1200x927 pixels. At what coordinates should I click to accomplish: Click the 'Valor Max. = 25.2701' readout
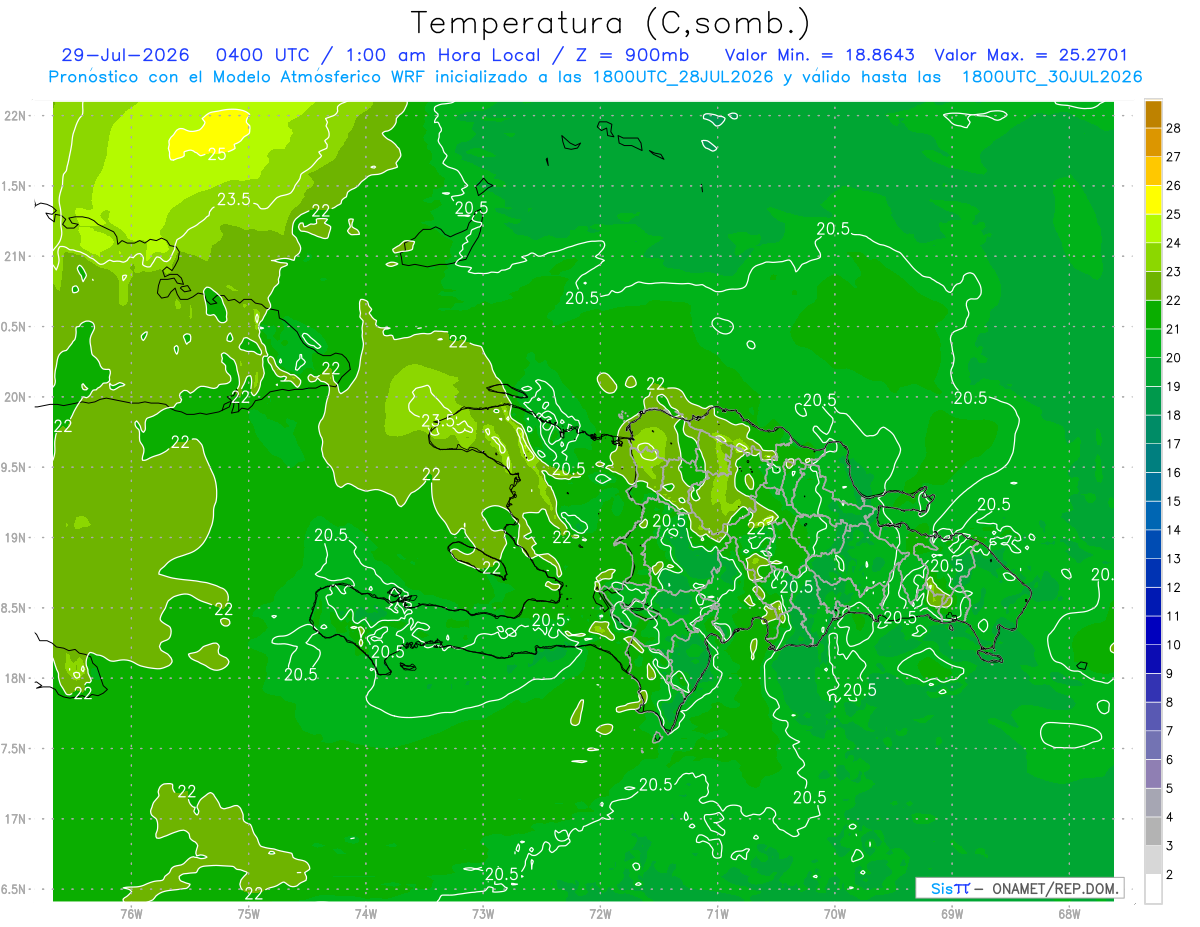[x=1032, y=55]
